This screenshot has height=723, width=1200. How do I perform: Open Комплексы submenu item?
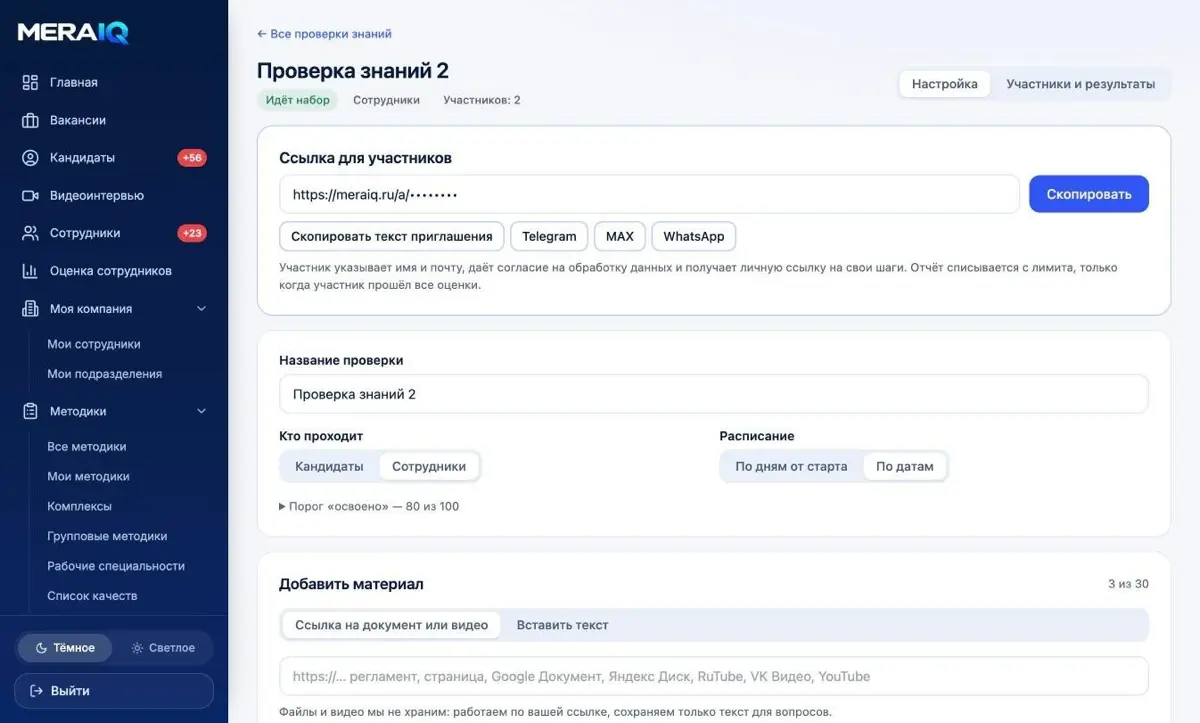pyautogui.click(x=80, y=506)
